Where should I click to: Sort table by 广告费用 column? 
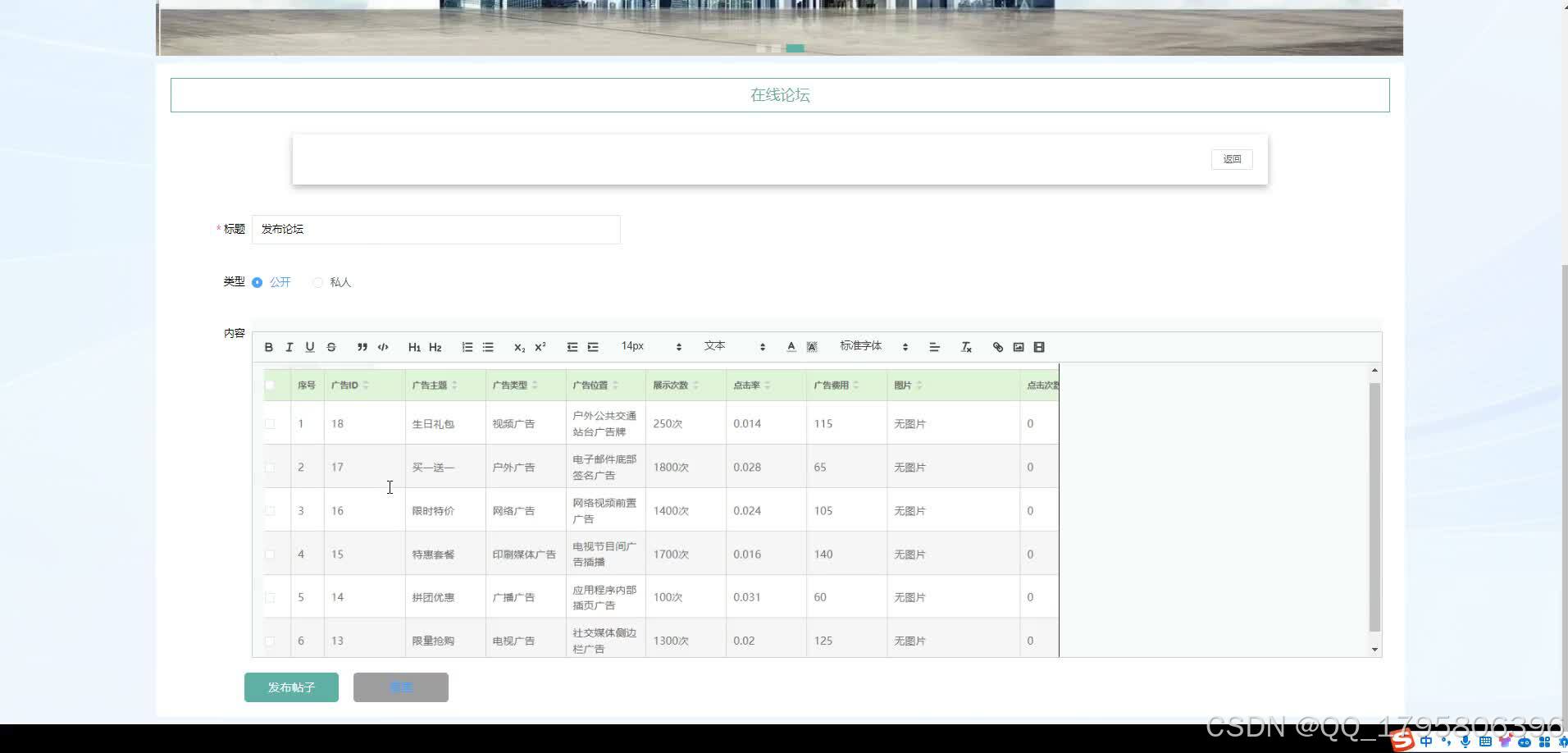coord(855,385)
